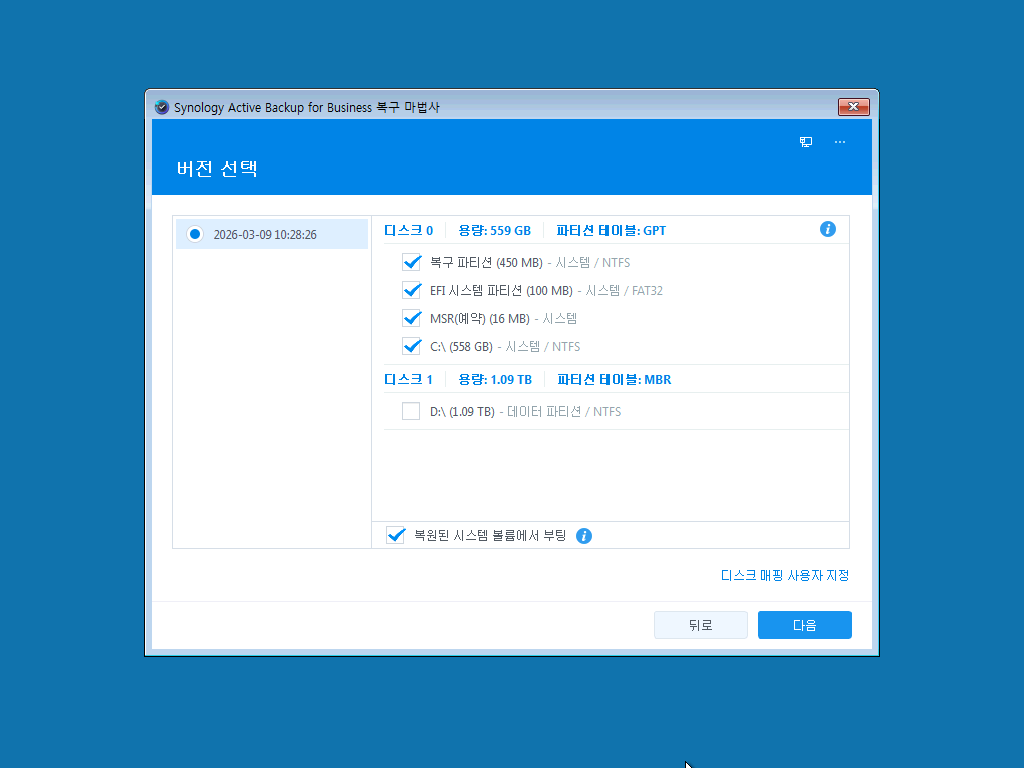Toggle the C:\ (558 GB) checkbox
This screenshot has height=768, width=1024.
click(x=411, y=346)
